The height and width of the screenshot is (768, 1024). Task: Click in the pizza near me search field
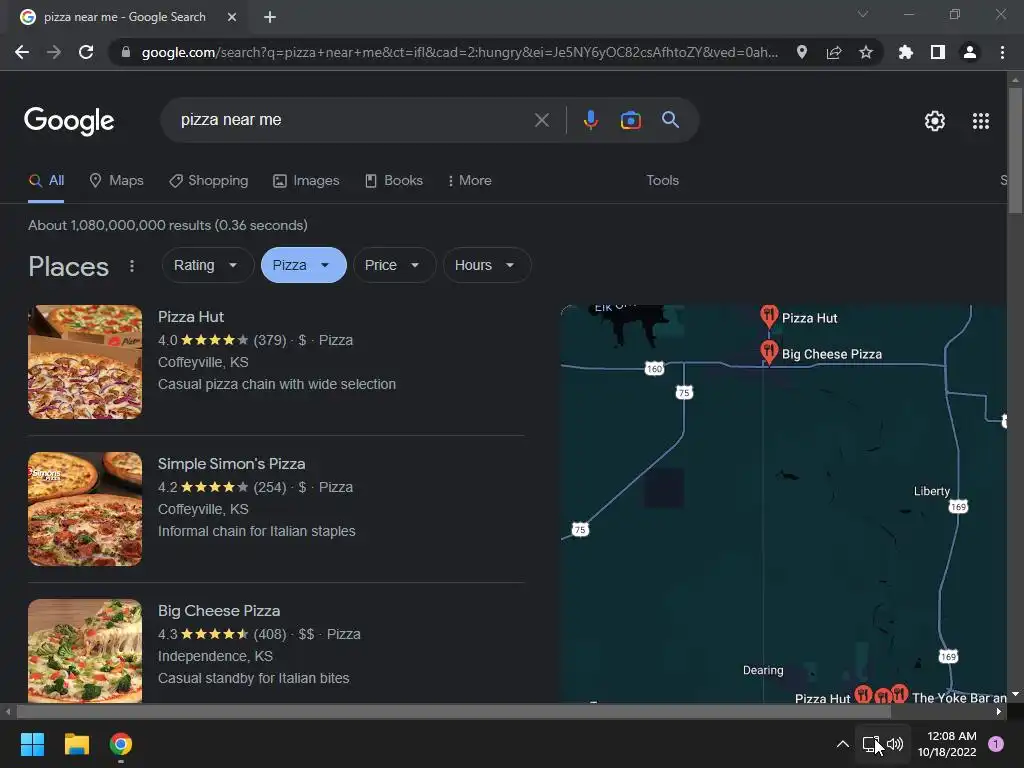point(353,120)
